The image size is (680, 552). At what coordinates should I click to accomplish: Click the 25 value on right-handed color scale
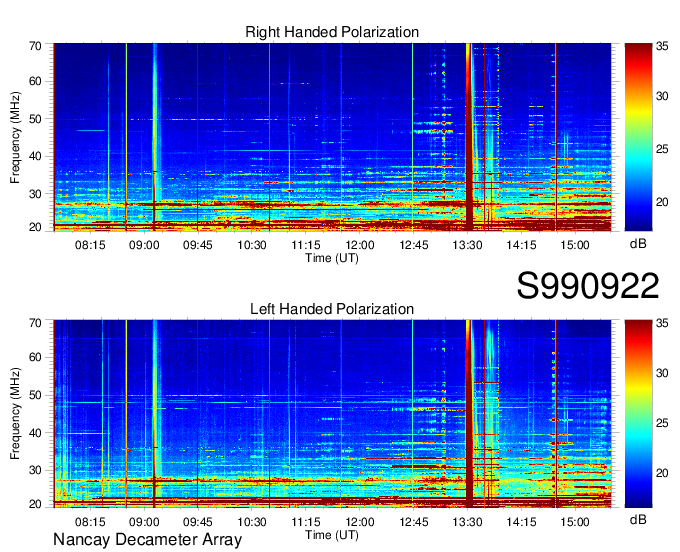click(662, 149)
